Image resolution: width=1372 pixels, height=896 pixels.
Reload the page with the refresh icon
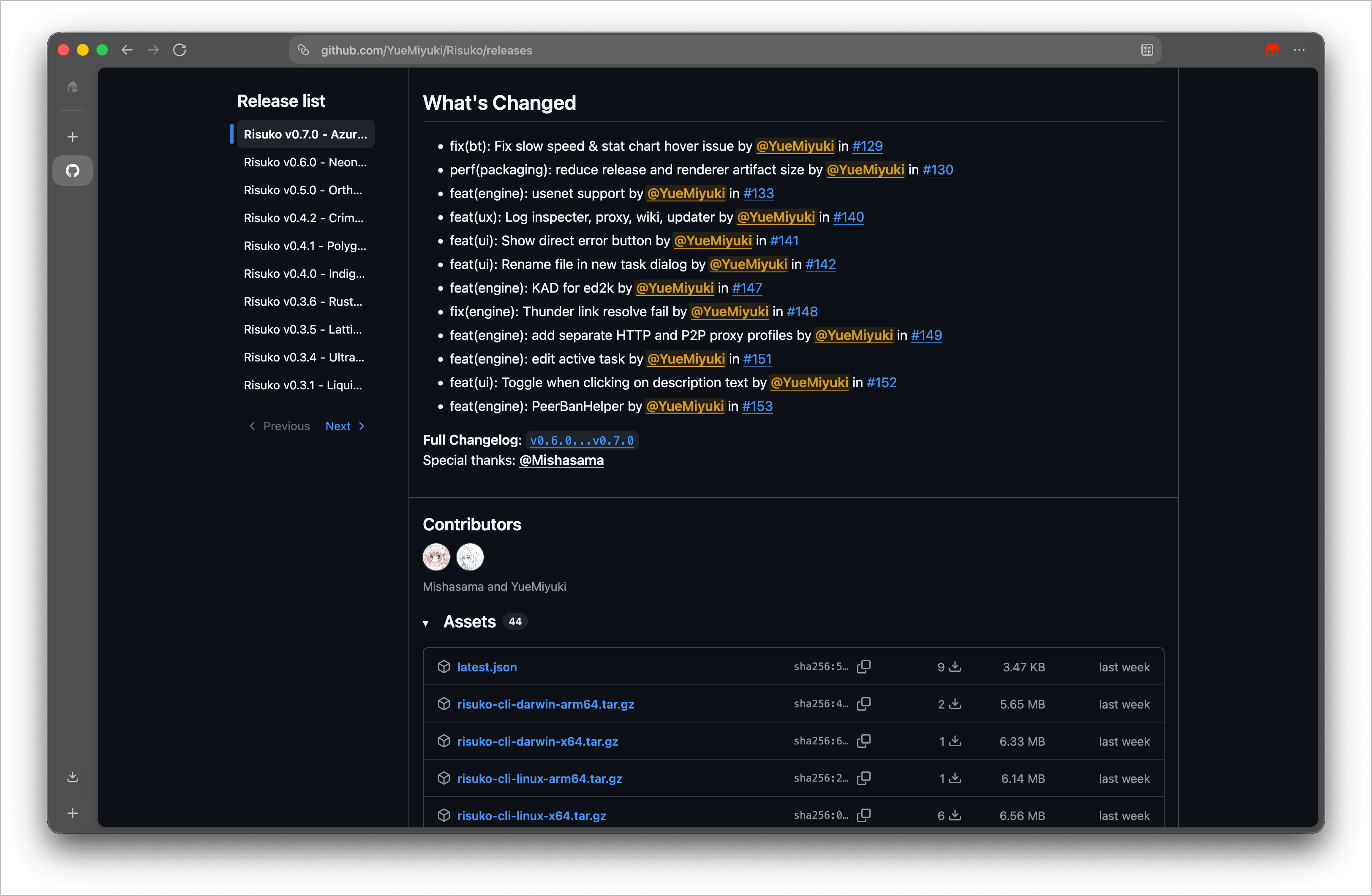pyautogui.click(x=180, y=50)
